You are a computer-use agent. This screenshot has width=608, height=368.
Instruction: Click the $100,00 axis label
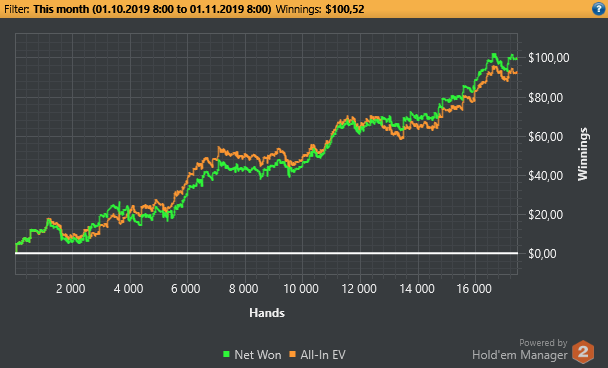549,58
